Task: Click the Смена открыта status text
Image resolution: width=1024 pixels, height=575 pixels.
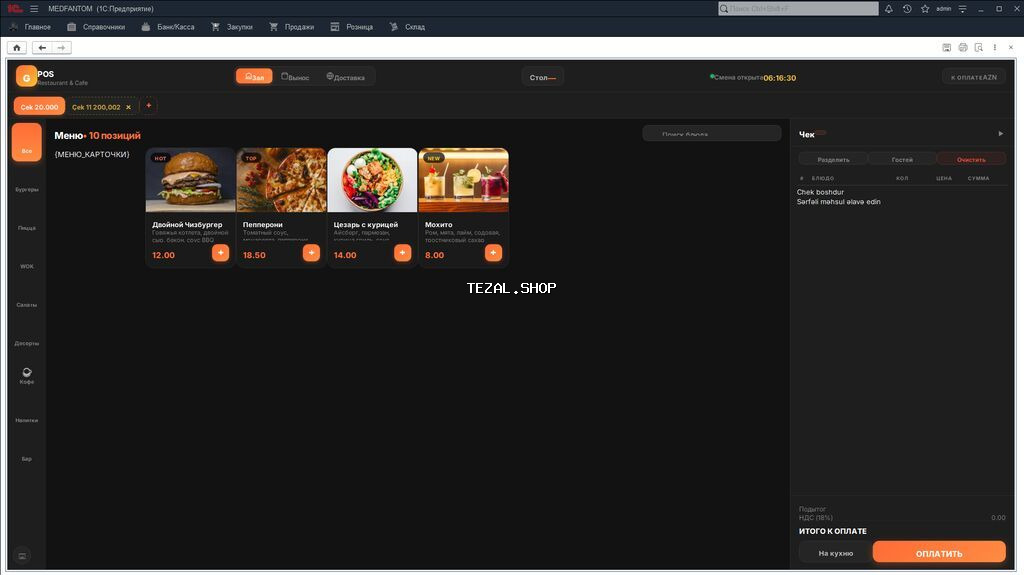Action: 738,77
